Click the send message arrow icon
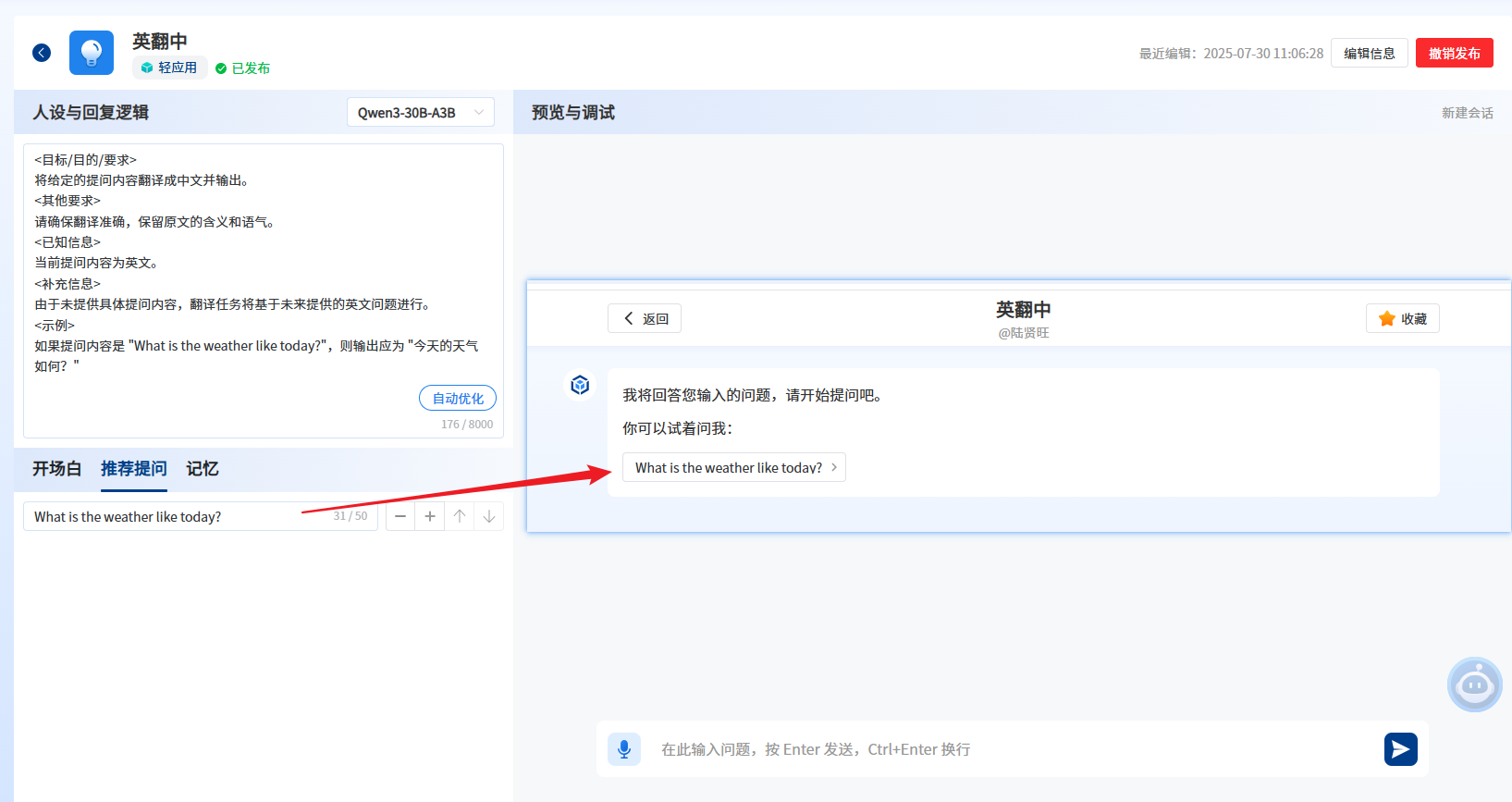Image resolution: width=1512 pixels, height=802 pixels. [1400, 748]
